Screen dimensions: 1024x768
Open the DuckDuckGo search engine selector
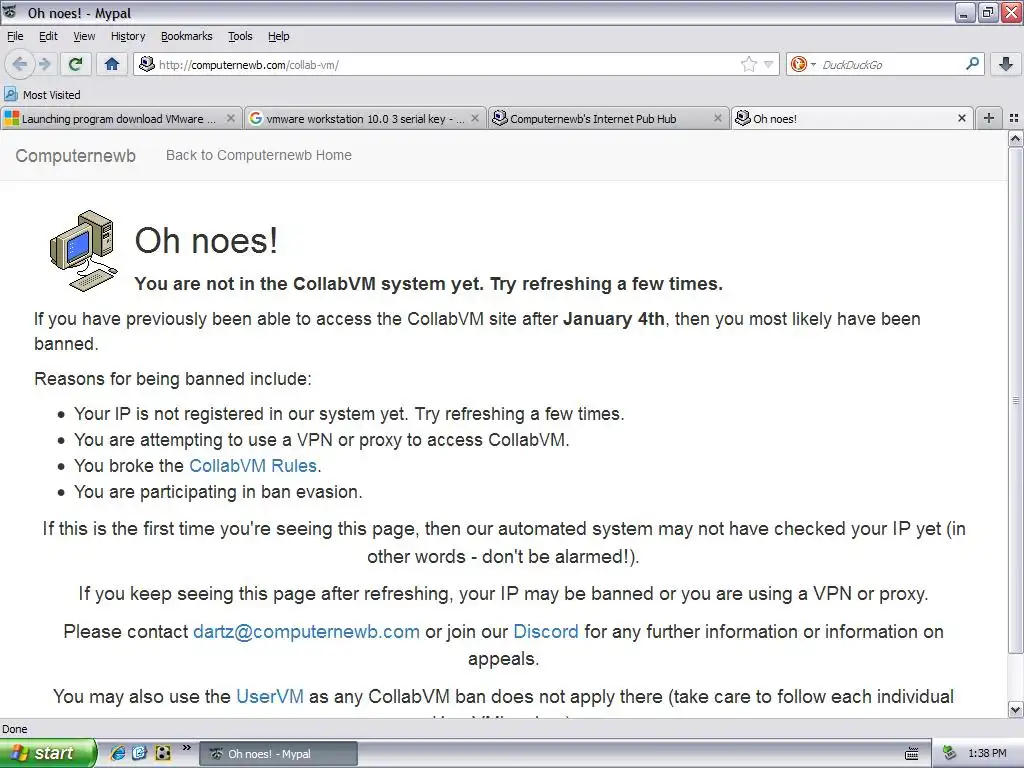803,64
